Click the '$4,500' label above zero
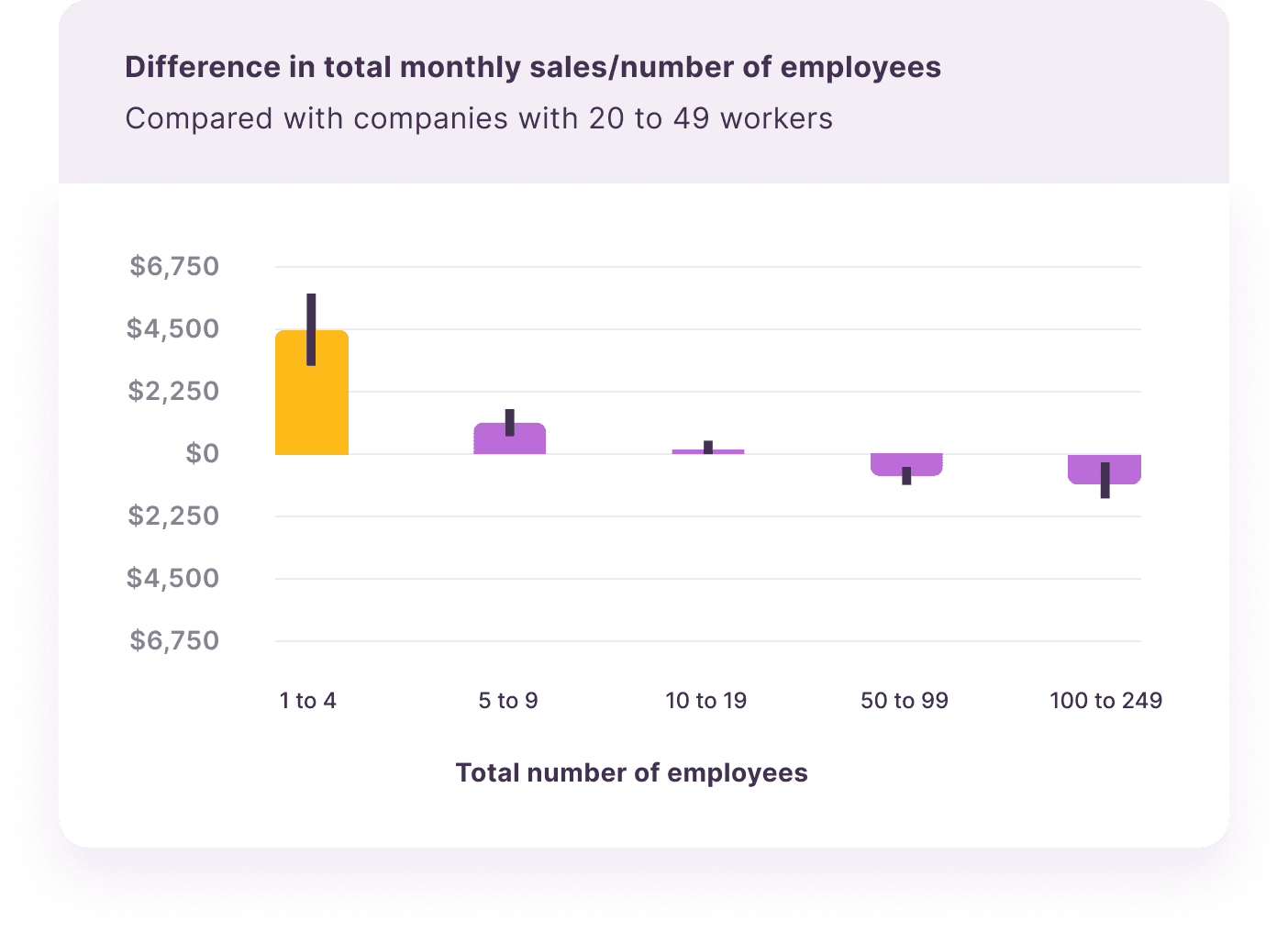 (x=173, y=328)
